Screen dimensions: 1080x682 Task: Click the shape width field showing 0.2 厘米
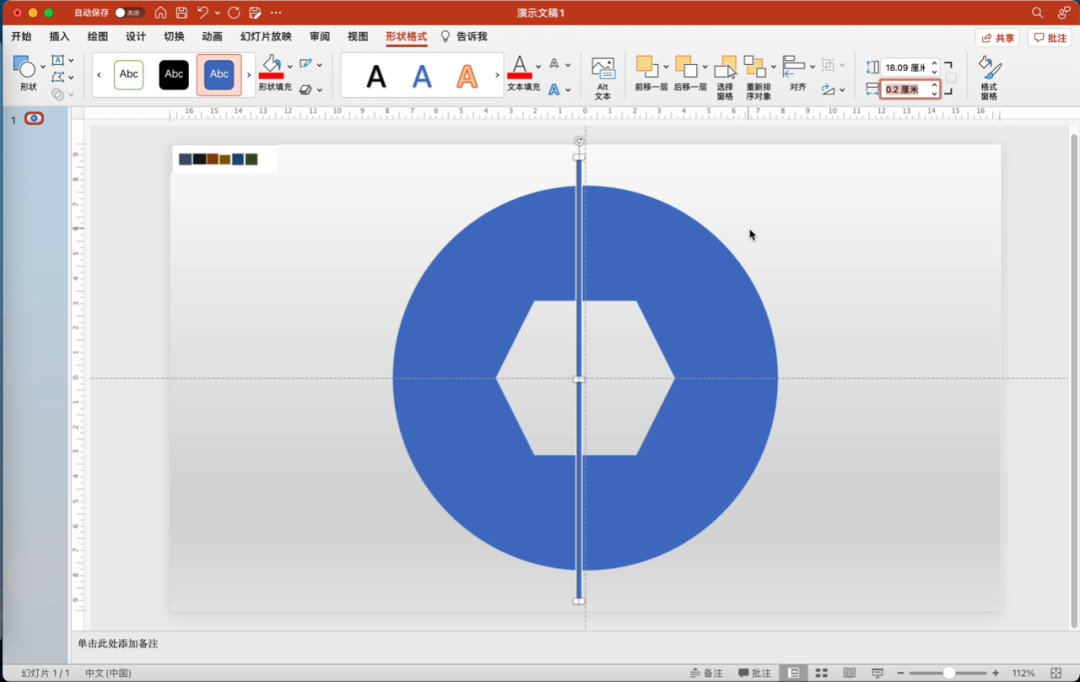pyautogui.click(x=904, y=89)
